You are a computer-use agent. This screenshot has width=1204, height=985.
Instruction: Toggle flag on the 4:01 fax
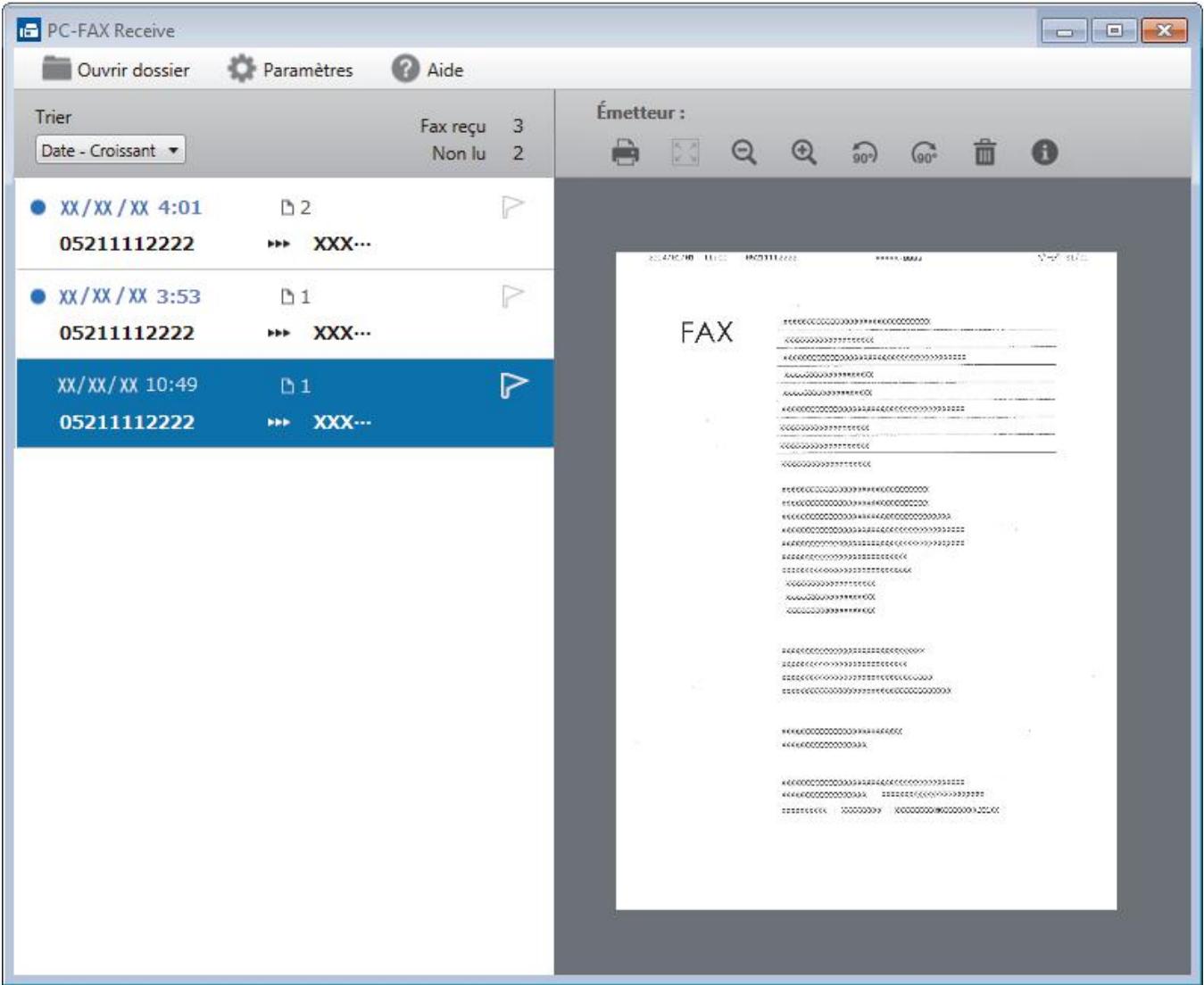(512, 207)
